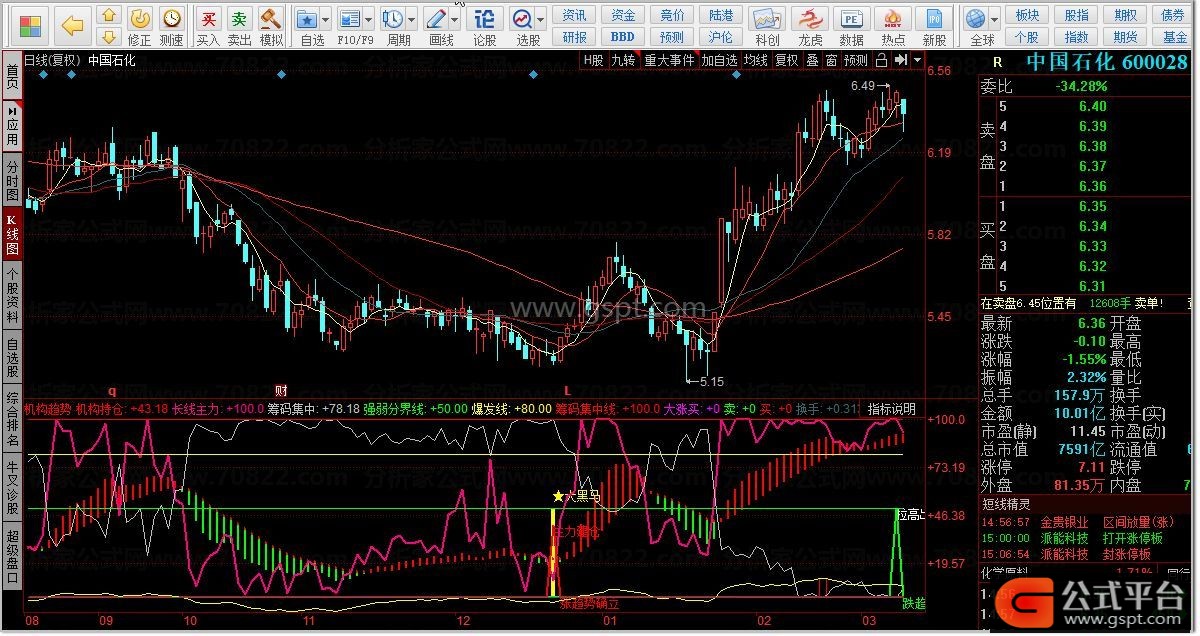Click the 竞价 auction button
Image resolution: width=1200 pixels, height=636 pixels.
click(x=672, y=15)
